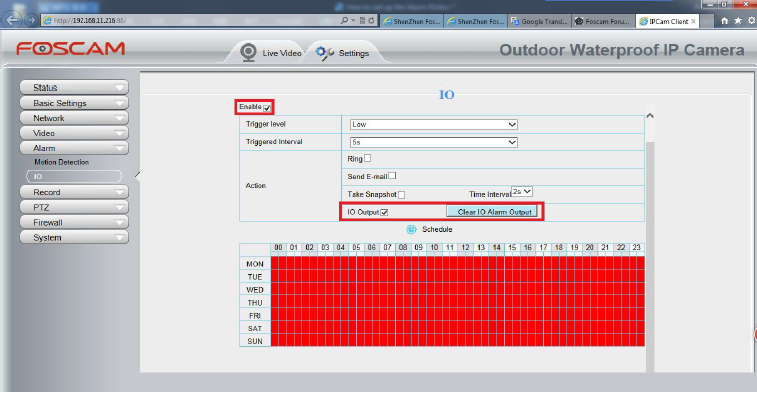757x393 pixels.
Task: Click the WED row label in schedule
Action: [x=255, y=290]
